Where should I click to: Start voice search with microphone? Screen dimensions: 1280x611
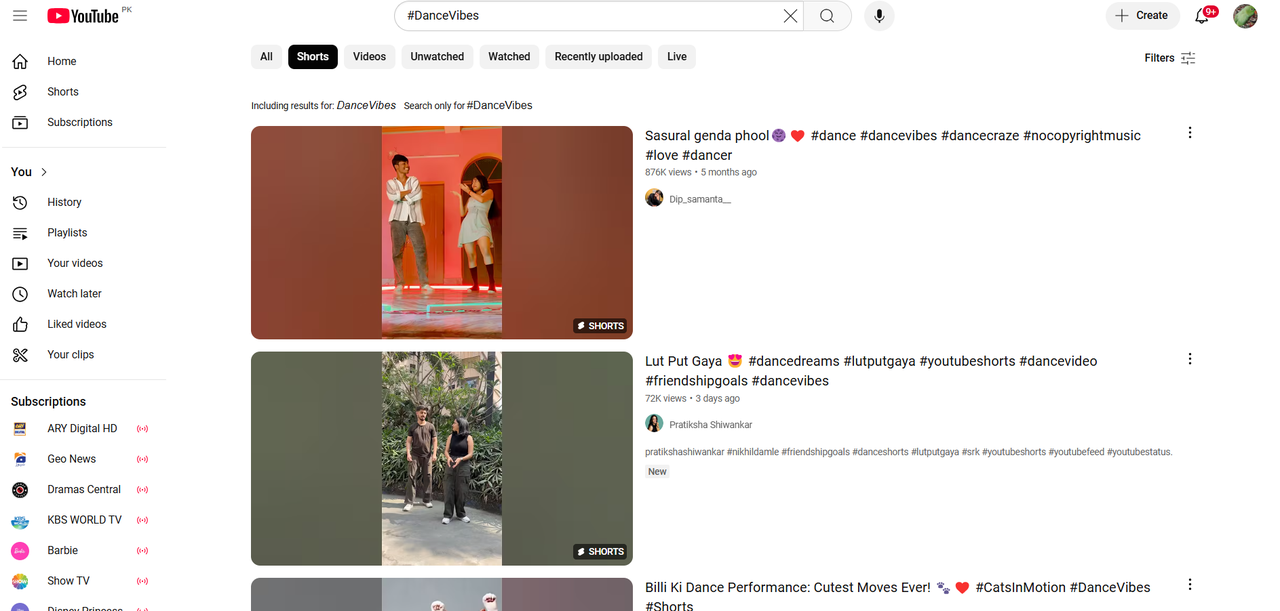tap(879, 16)
